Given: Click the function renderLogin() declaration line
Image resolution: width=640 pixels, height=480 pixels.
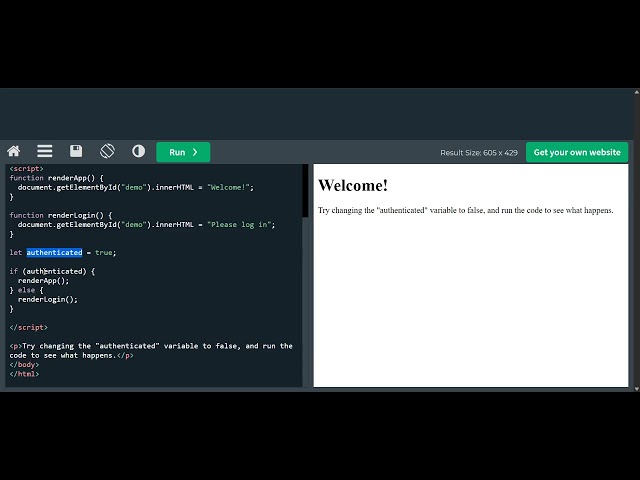Looking at the screenshot, I should (61, 215).
